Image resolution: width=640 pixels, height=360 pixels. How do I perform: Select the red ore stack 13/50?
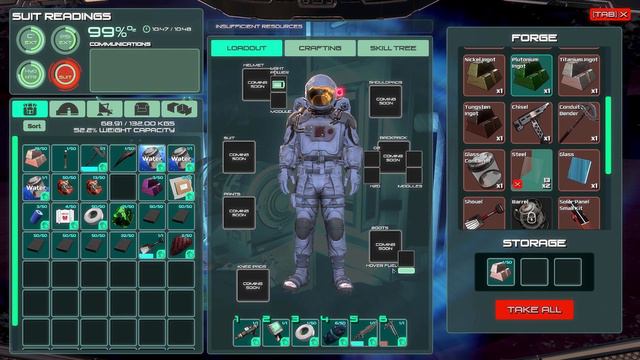point(94,187)
